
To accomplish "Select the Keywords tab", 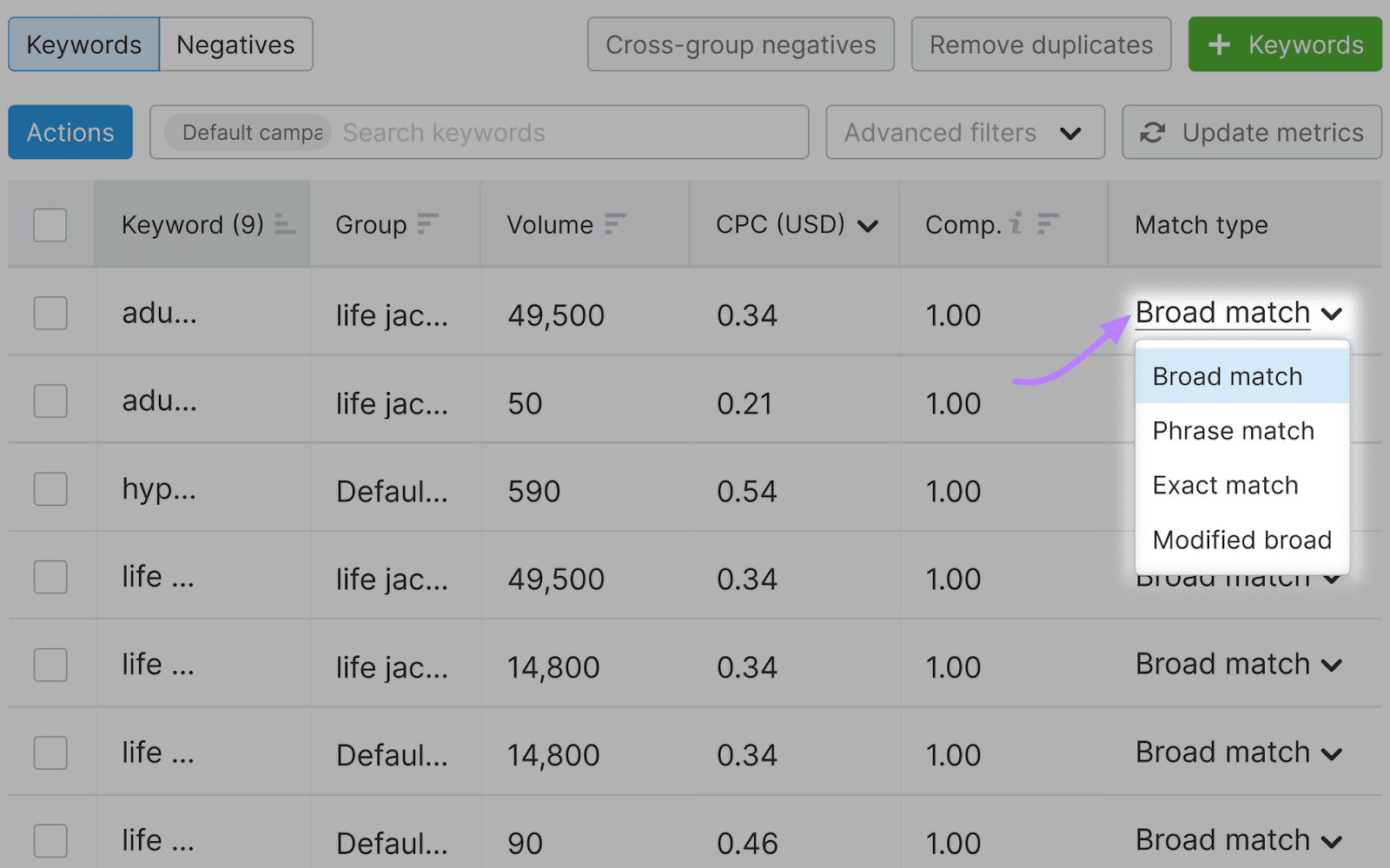I will coord(83,43).
